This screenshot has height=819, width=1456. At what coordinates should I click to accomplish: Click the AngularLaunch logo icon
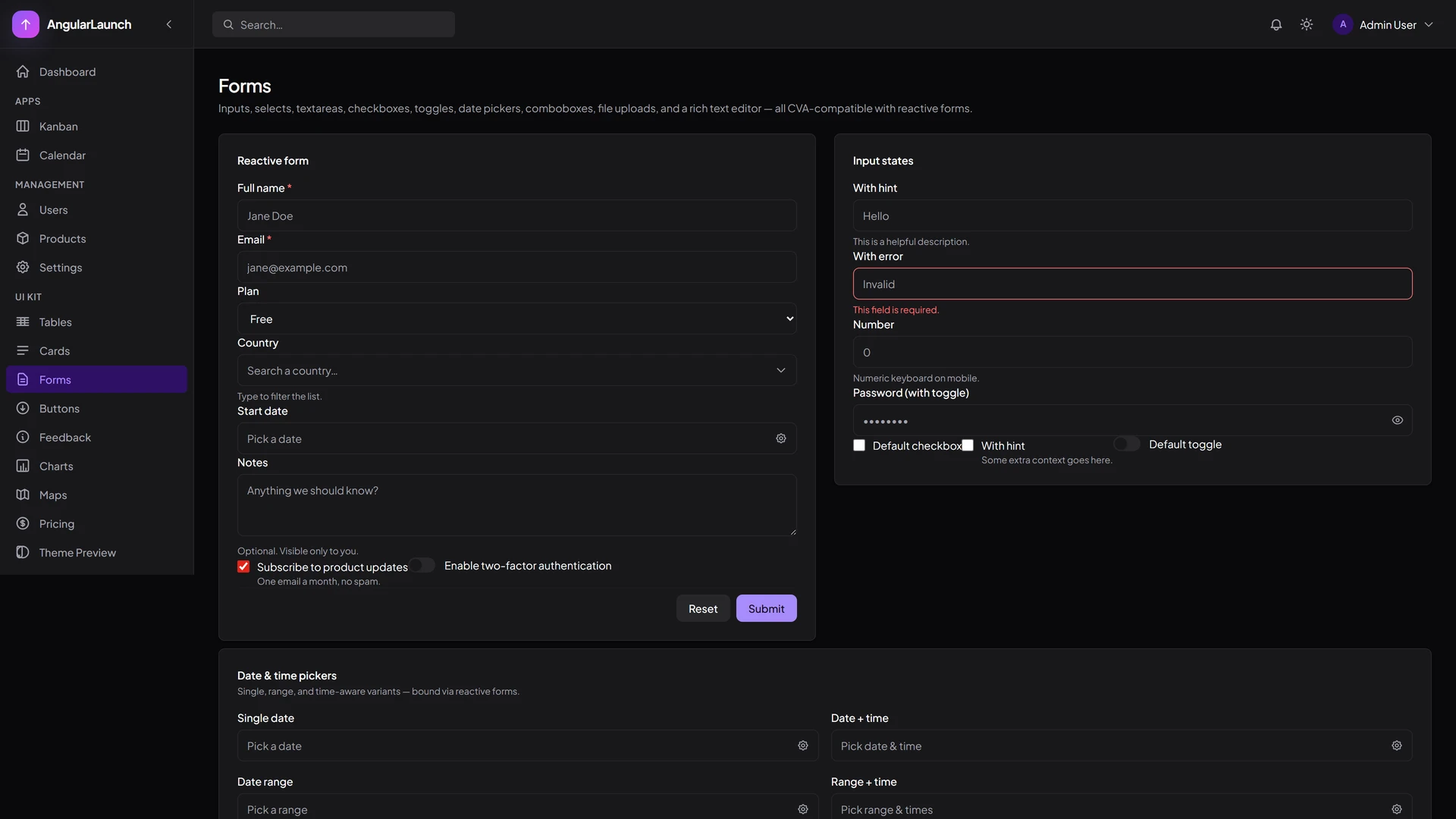click(26, 24)
